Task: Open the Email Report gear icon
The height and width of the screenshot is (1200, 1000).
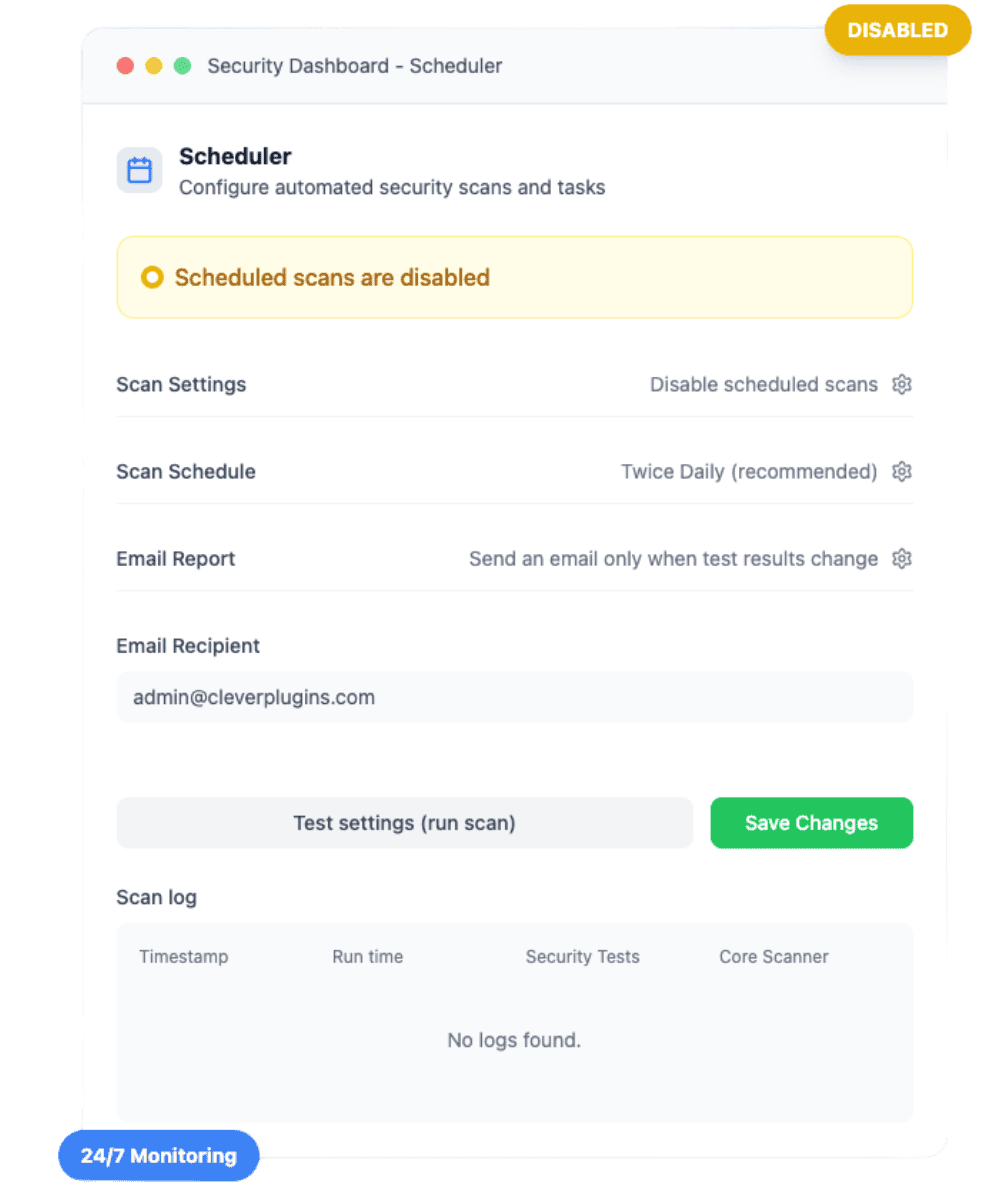Action: [902, 559]
